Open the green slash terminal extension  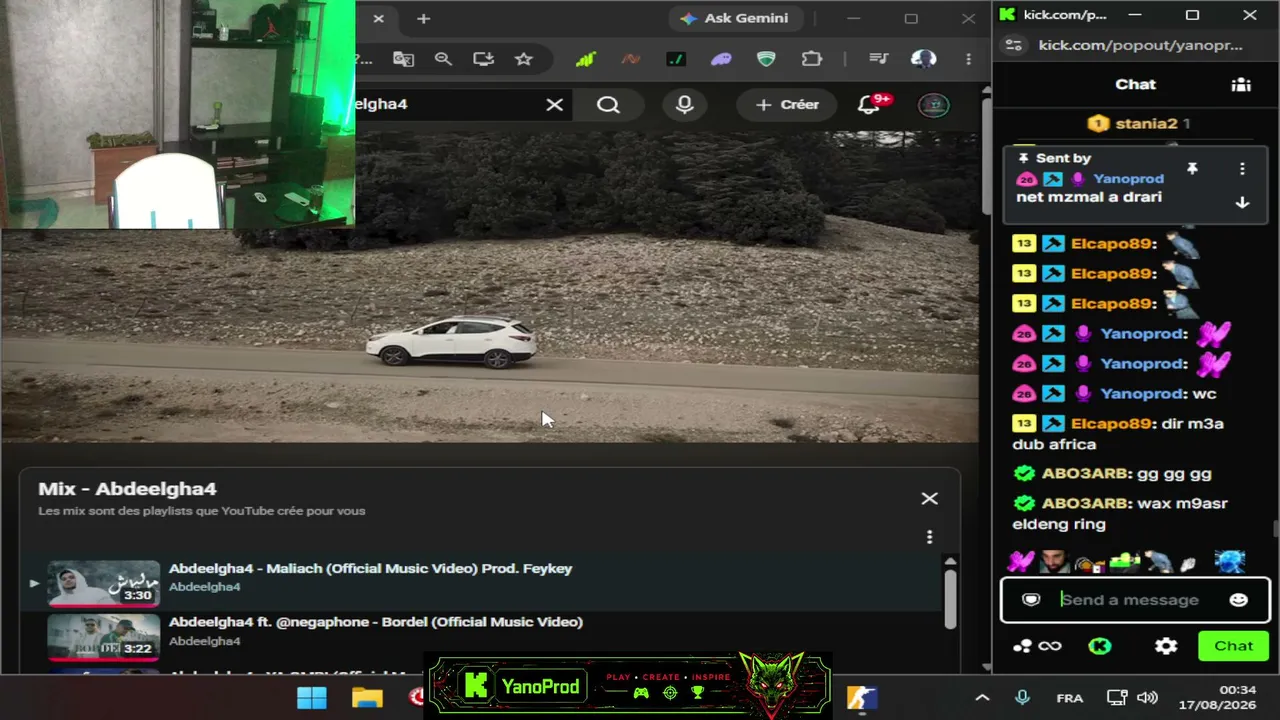(676, 59)
